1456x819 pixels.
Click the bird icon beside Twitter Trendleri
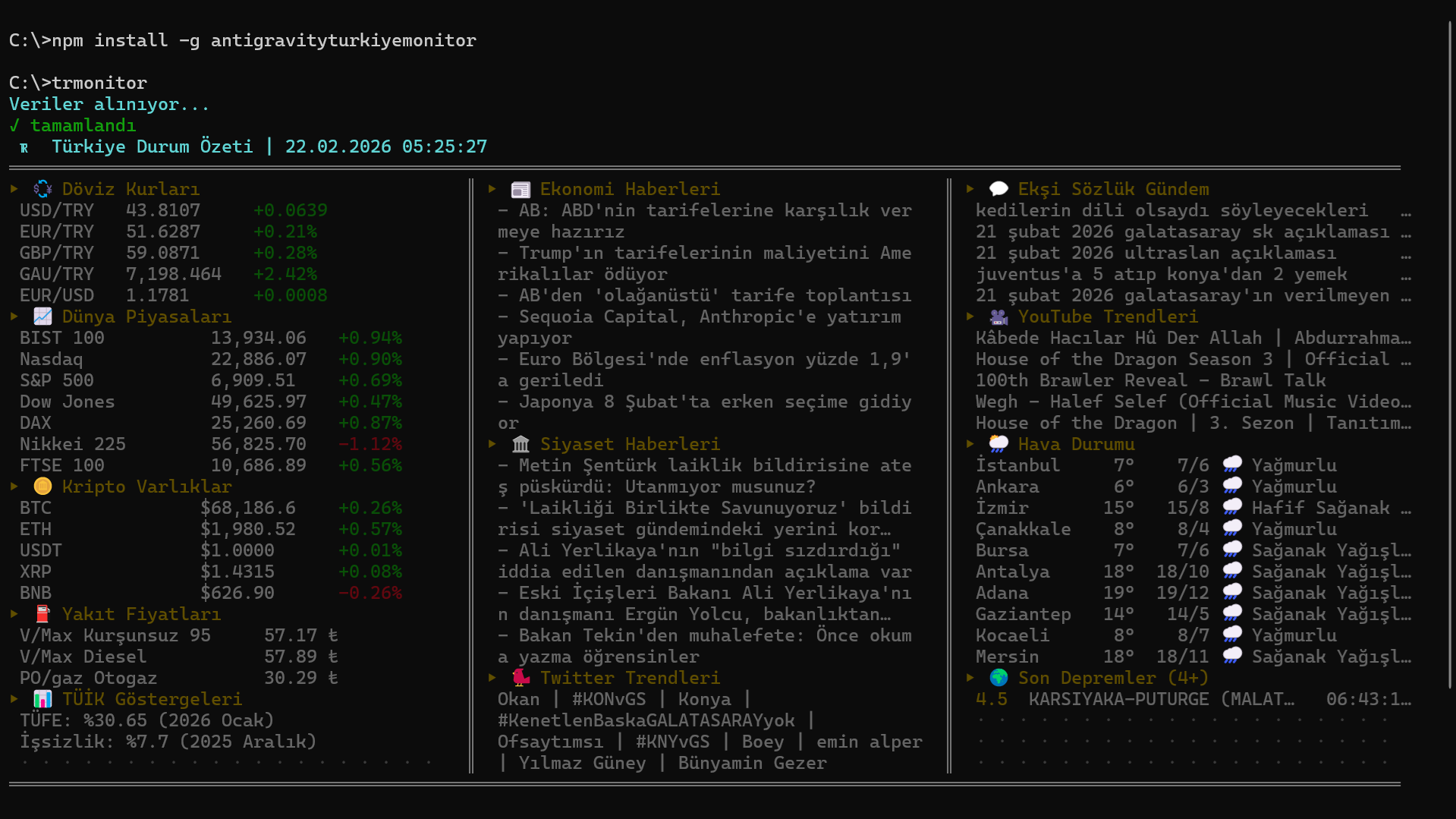click(x=520, y=678)
